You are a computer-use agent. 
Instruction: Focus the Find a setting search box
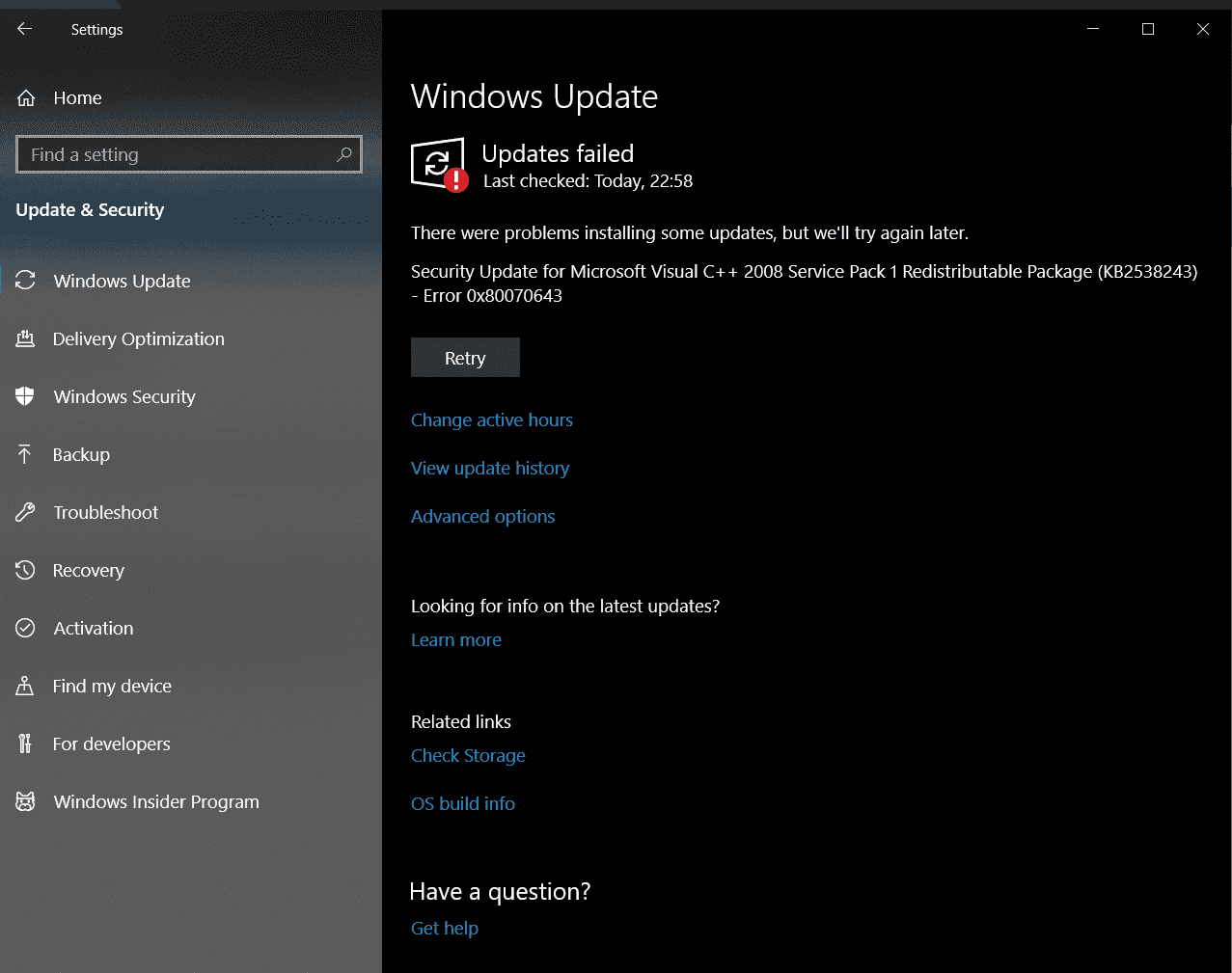tap(189, 154)
